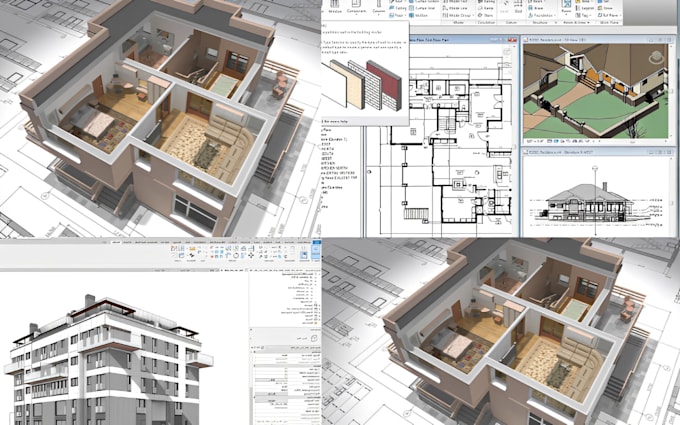Select the Move tool in lower Revit ribbon
Viewport: 680px width, 425px height.
[x=251, y=255]
